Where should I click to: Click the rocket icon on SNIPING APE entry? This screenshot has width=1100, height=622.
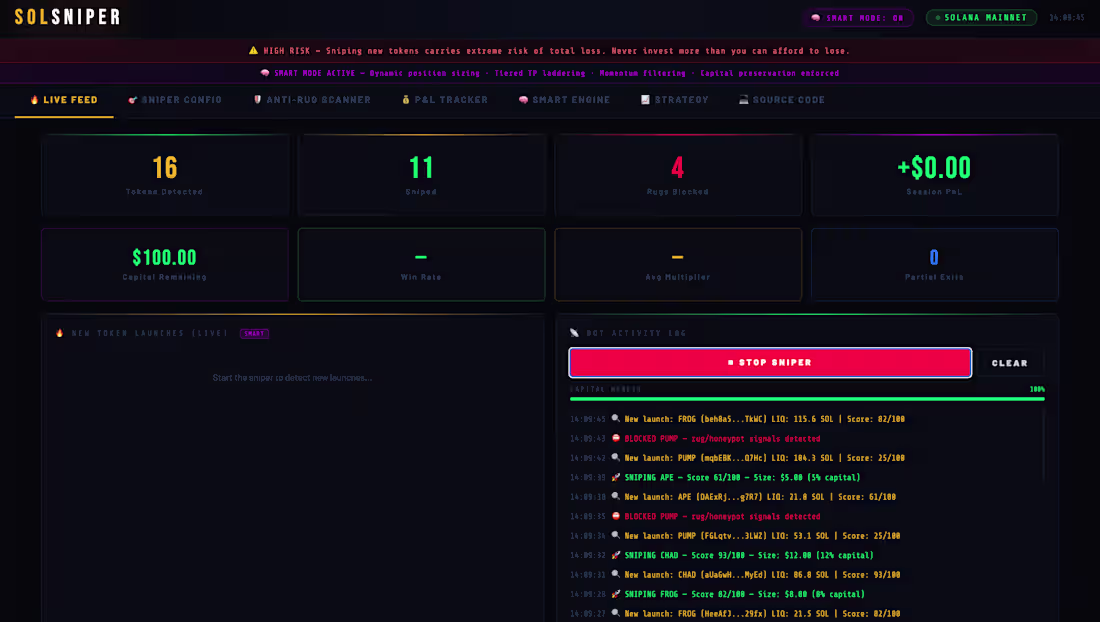coord(615,477)
